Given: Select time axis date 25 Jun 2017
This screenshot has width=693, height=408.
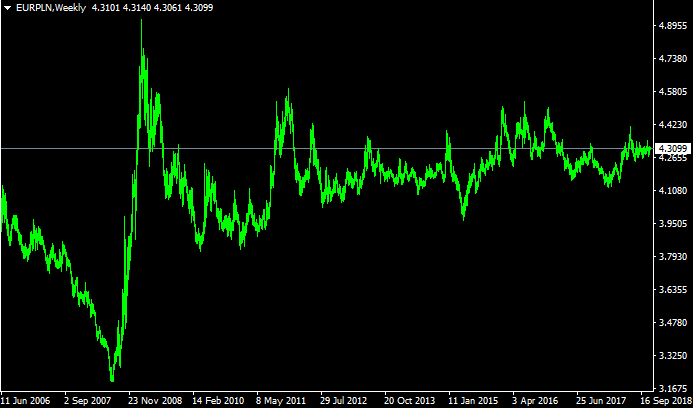Looking at the screenshot, I should point(600,401).
